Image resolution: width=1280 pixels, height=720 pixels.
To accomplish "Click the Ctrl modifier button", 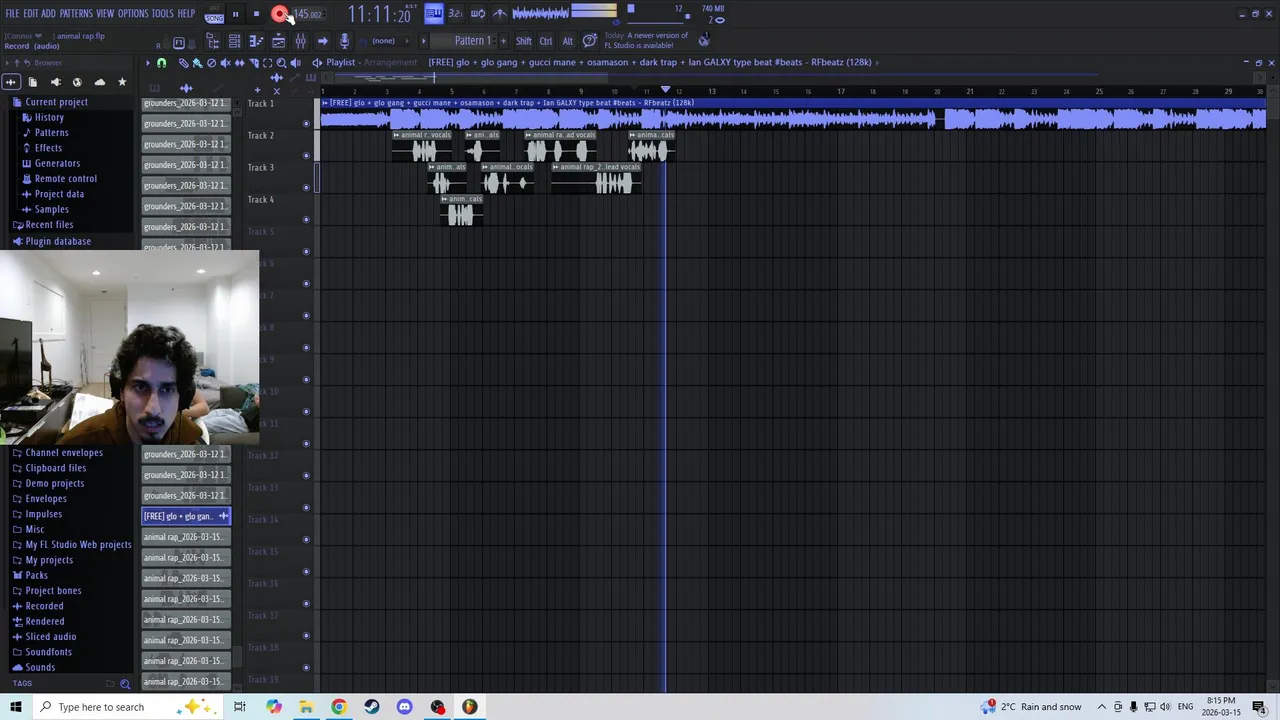I will pyautogui.click(x=546, y=41).
